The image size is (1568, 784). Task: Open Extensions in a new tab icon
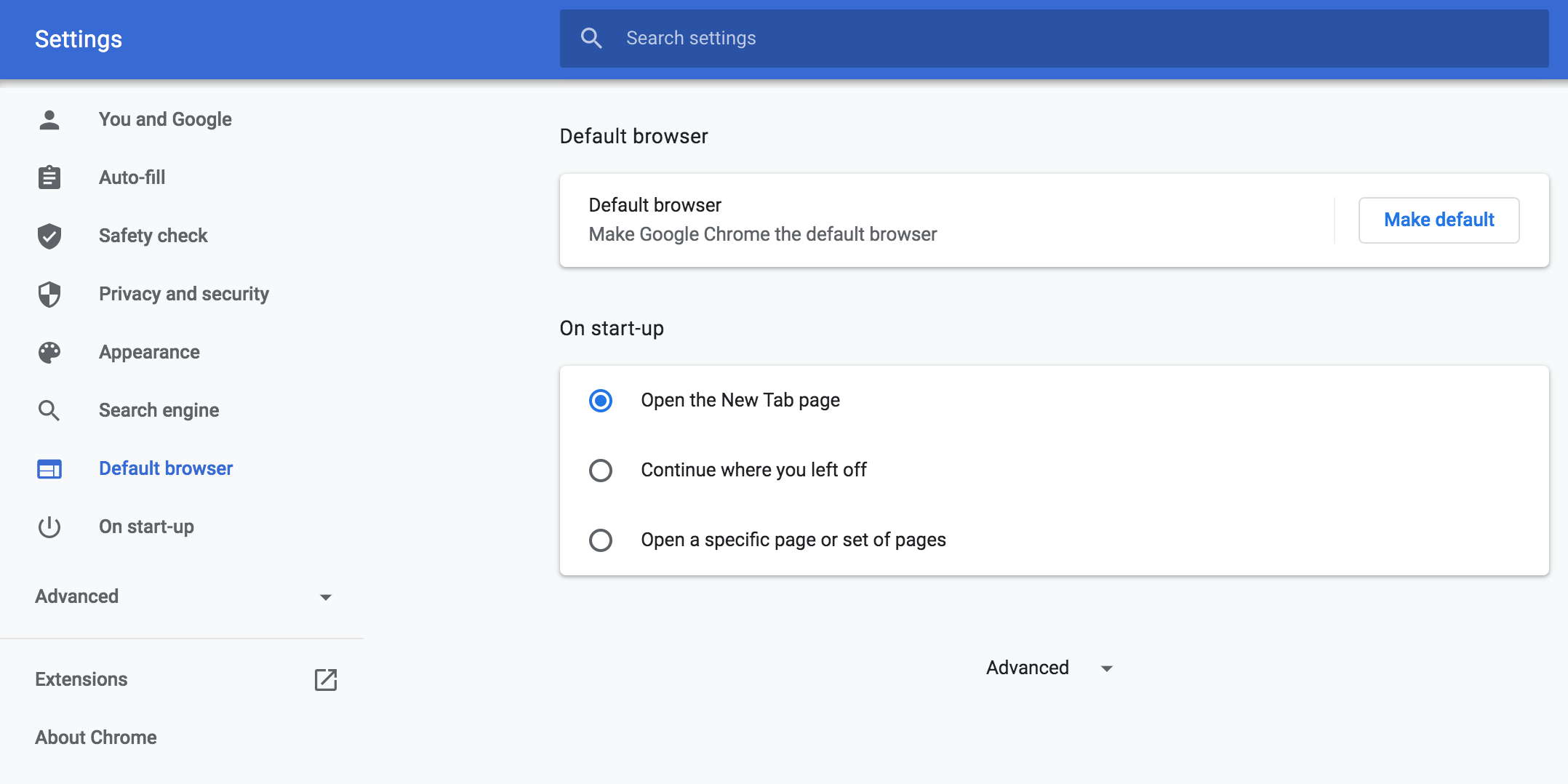click(326, 680)
